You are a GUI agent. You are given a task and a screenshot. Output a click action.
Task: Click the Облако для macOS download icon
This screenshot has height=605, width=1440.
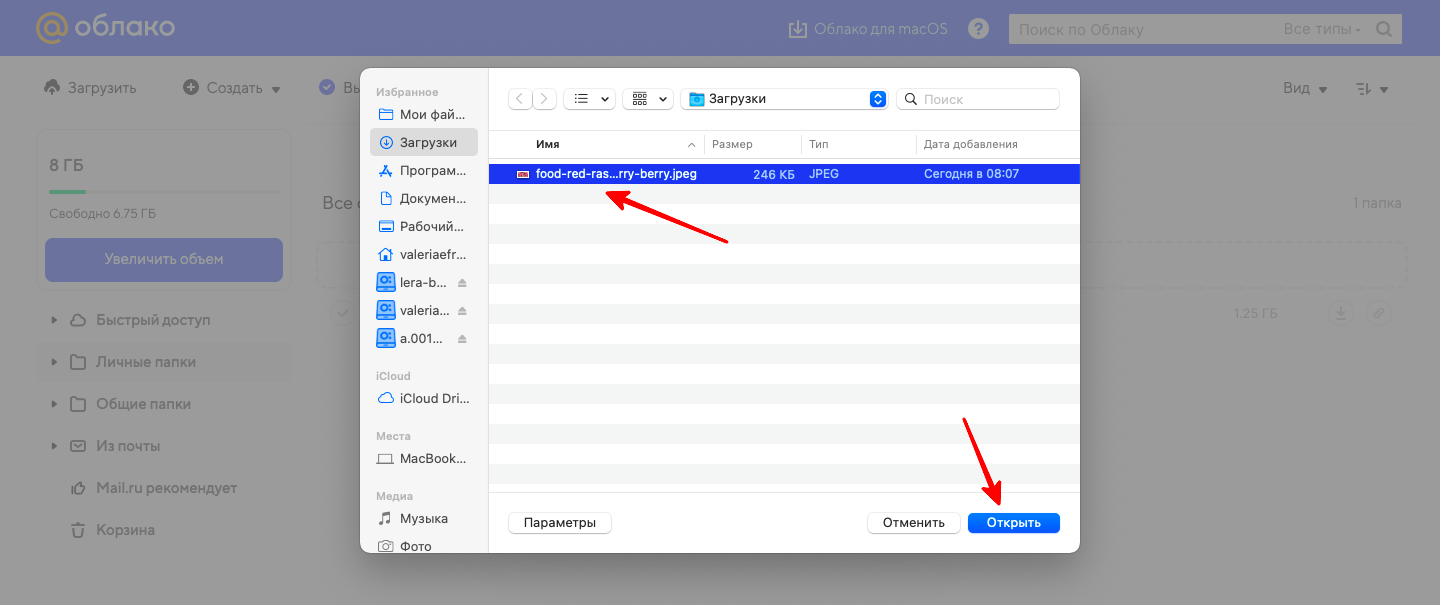pos(797,29)
